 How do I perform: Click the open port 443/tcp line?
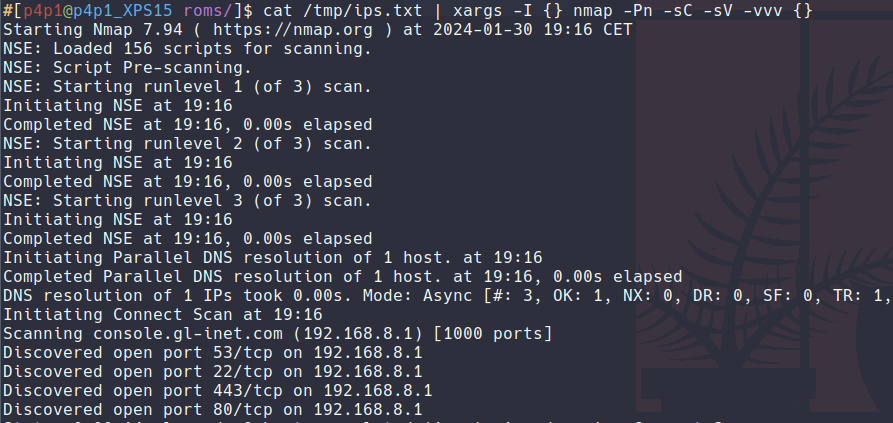click(217, 390)
